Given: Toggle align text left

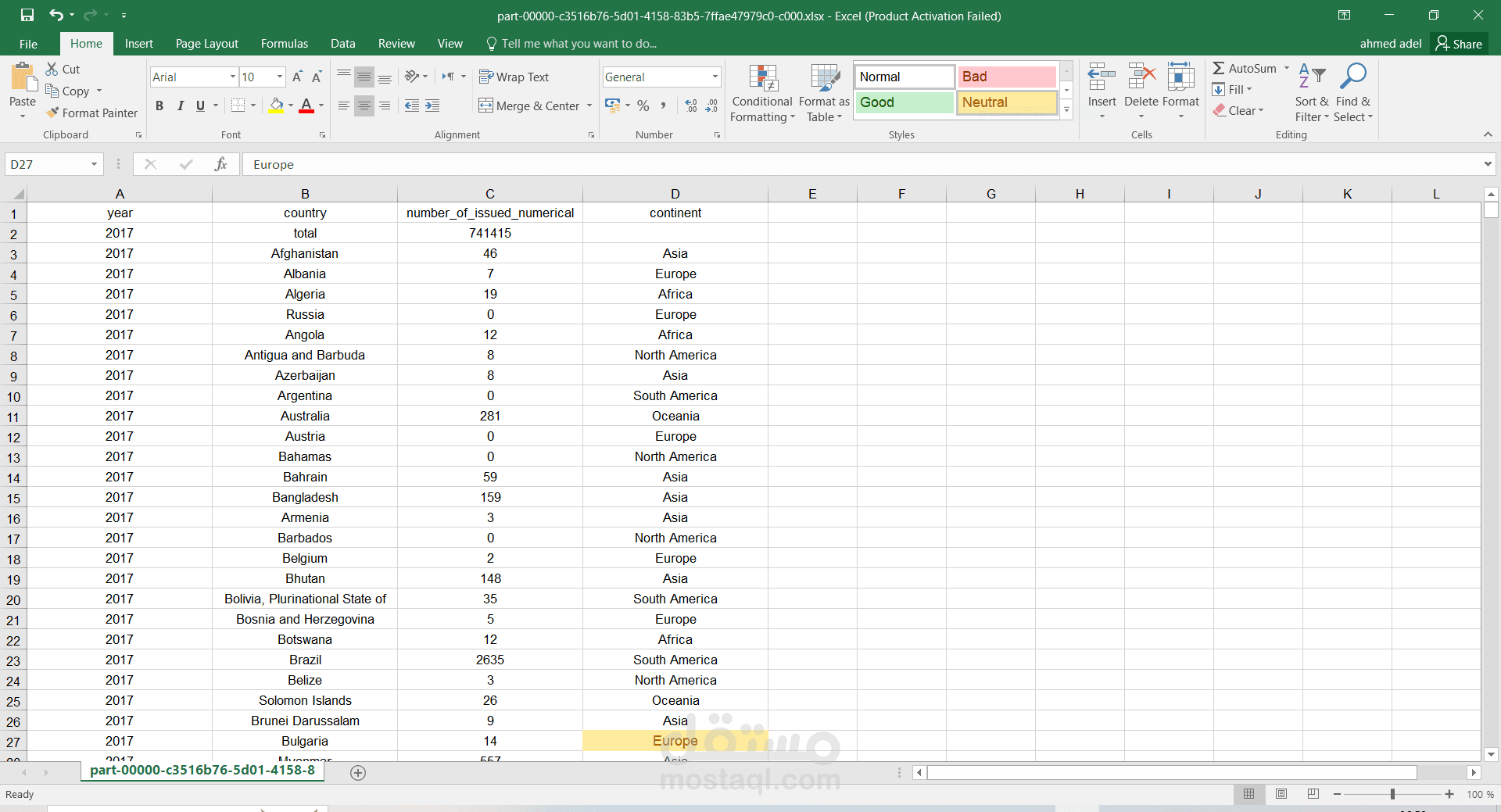Looking at the screenshot, I should click(x=344, y=106).
